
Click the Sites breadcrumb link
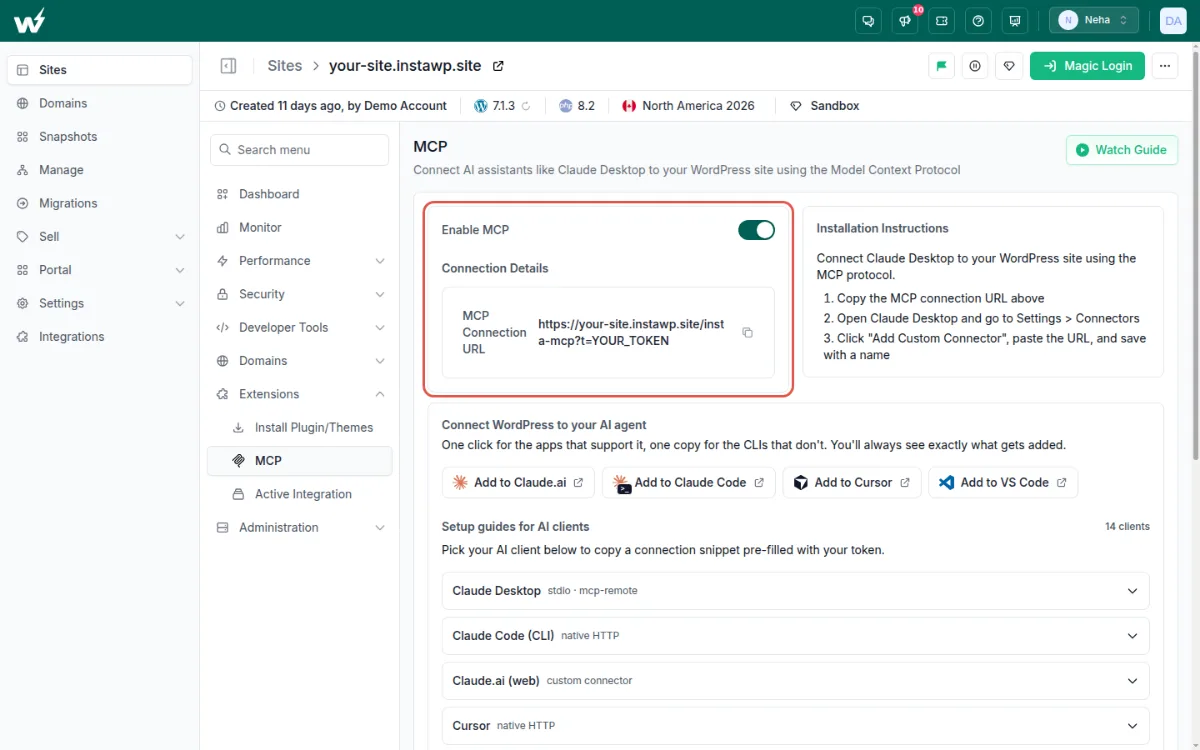pos(285,66)
